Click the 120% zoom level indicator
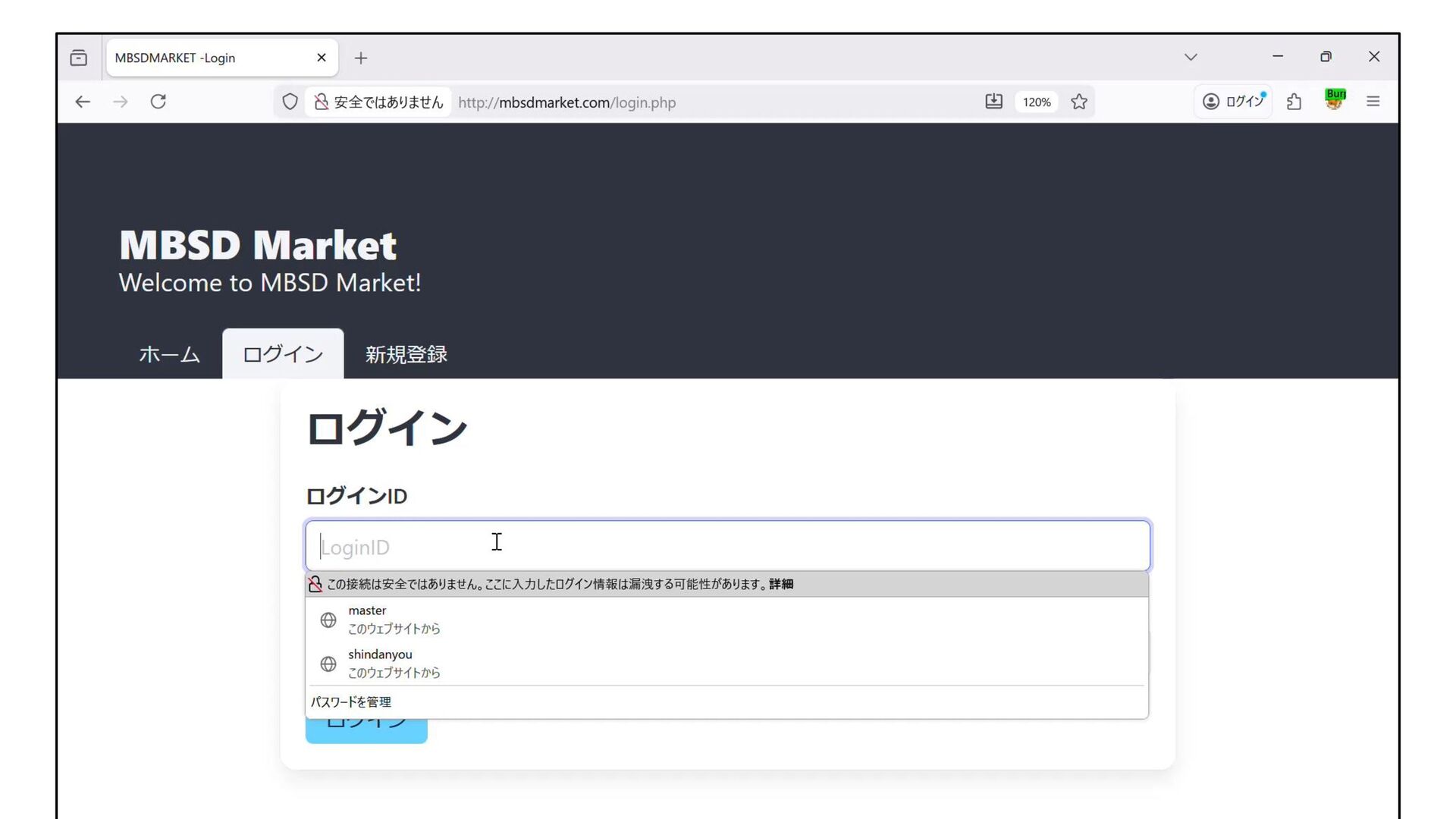The width and height of the screenshot is (1456, 819). click(x=1036, y=102)
